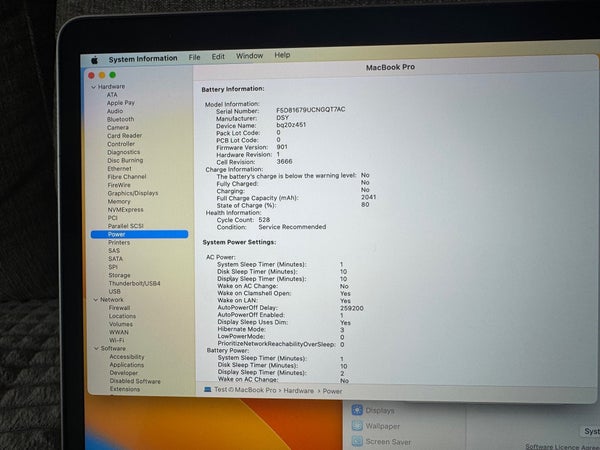Select Camera in the sidebar
The height and width of the screenshot is (450, 600).
[118, 127]
